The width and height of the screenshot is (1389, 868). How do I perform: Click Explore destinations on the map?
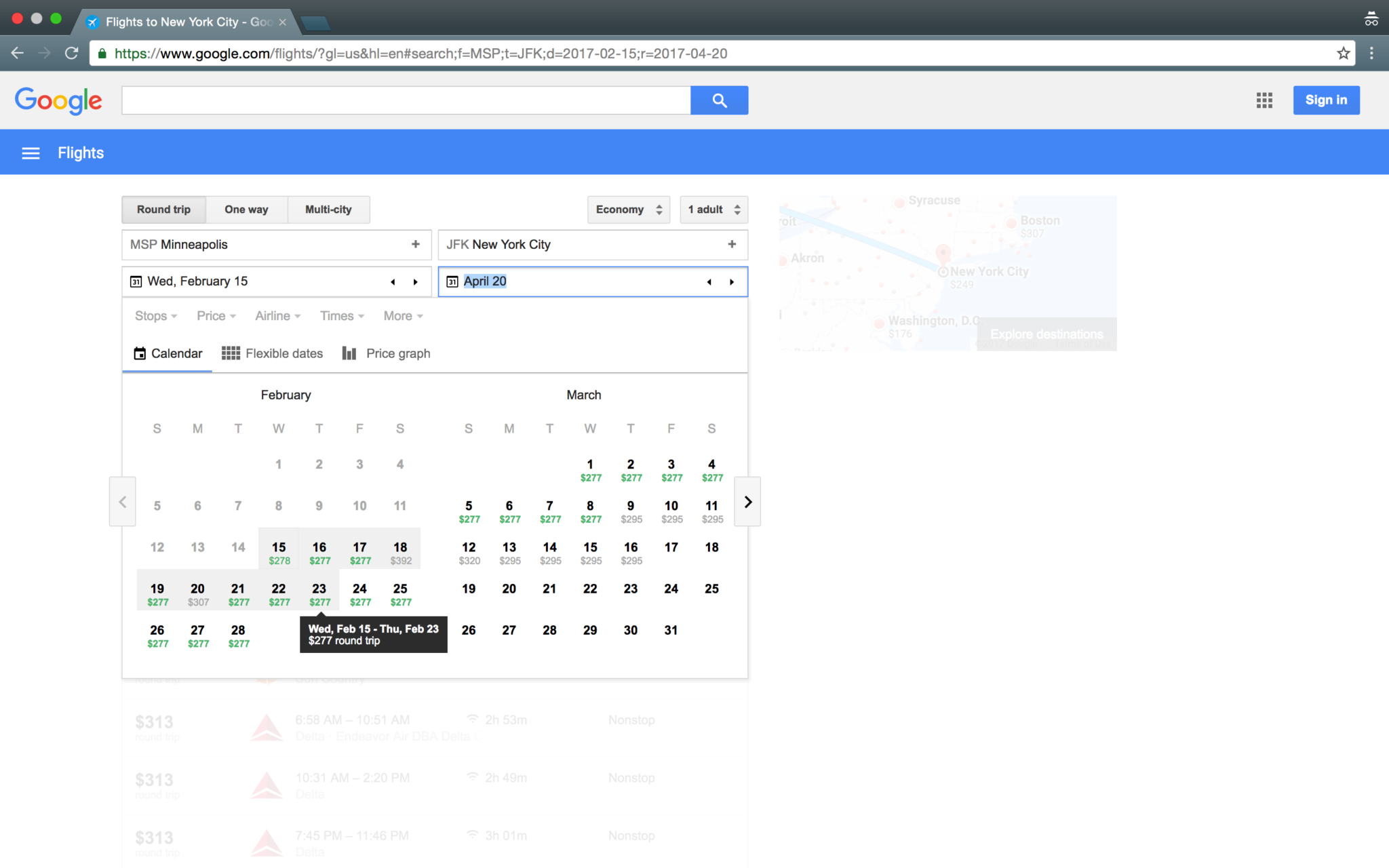point(1046,334)
